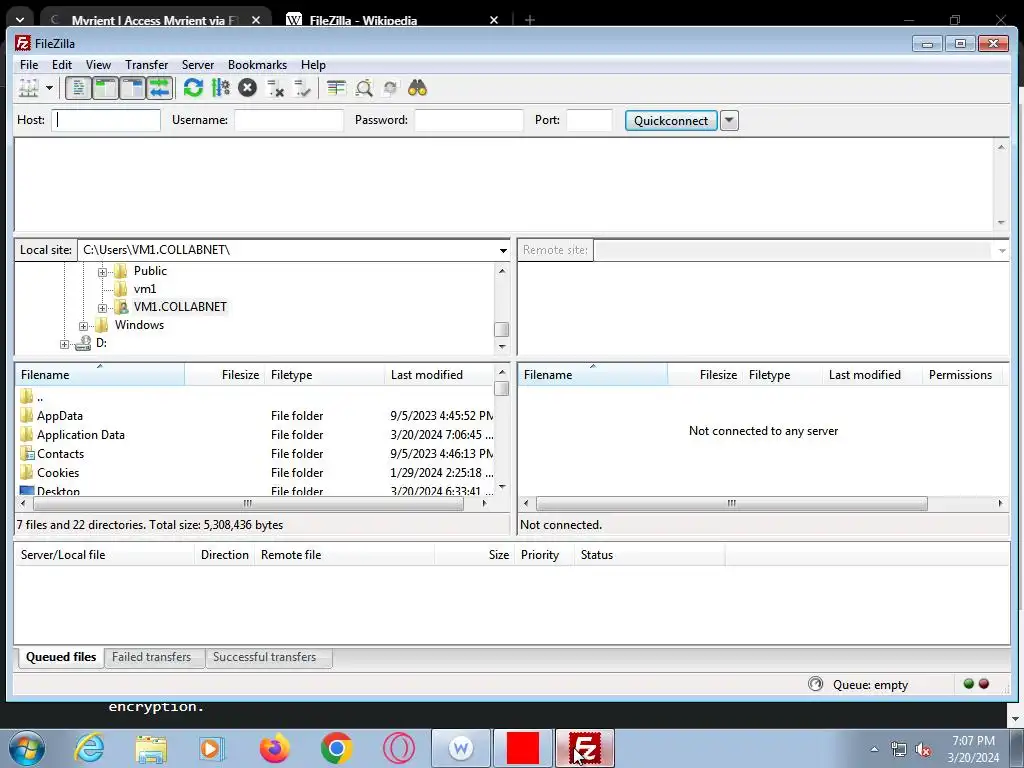Toggle transfer queue display

[159, 88]
